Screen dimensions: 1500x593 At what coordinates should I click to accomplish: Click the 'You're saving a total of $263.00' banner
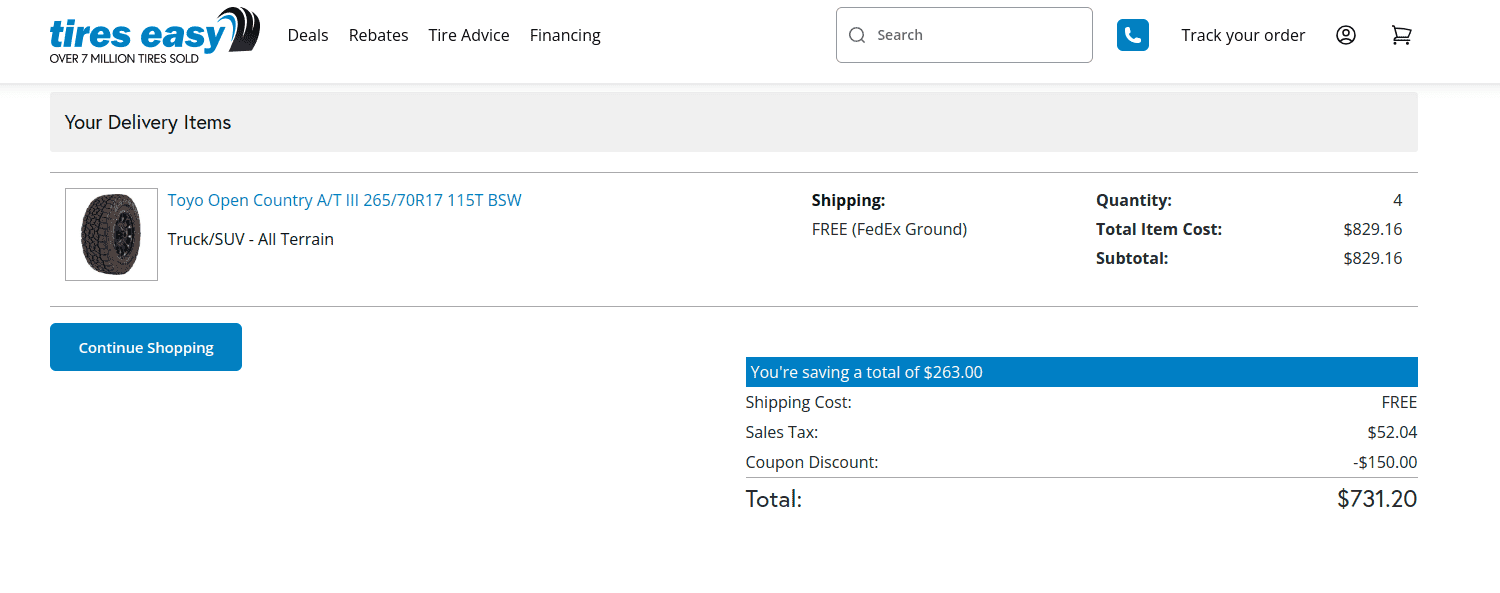pos(1082,372)
